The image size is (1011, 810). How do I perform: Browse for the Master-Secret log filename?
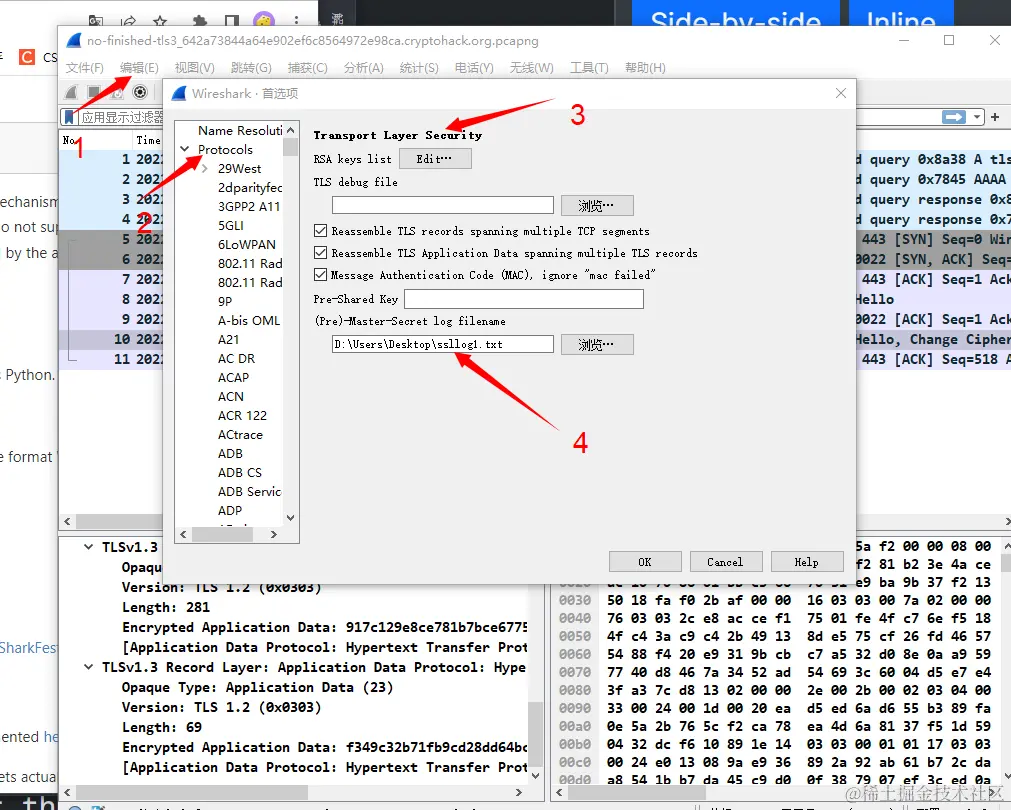click(597, 344)
